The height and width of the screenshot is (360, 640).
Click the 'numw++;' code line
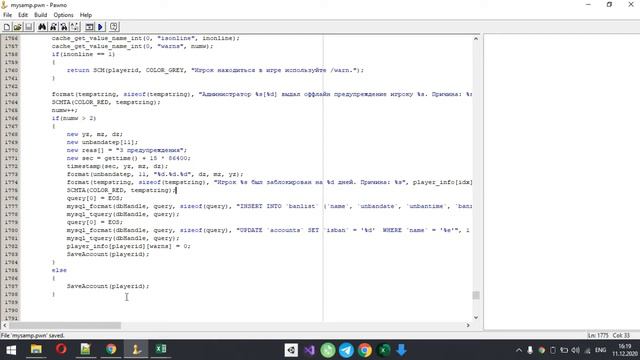coord(64,110)
